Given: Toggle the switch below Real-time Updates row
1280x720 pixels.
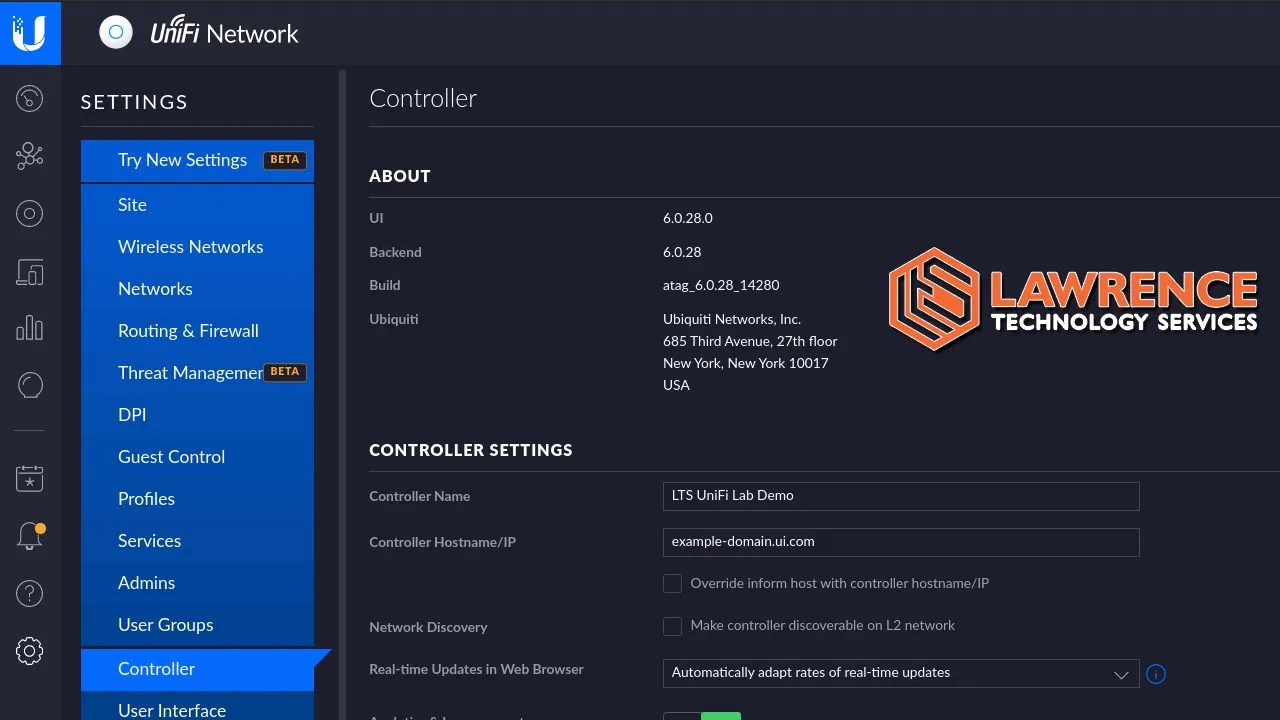Looking at the screenshot, I should click(702, 716).
